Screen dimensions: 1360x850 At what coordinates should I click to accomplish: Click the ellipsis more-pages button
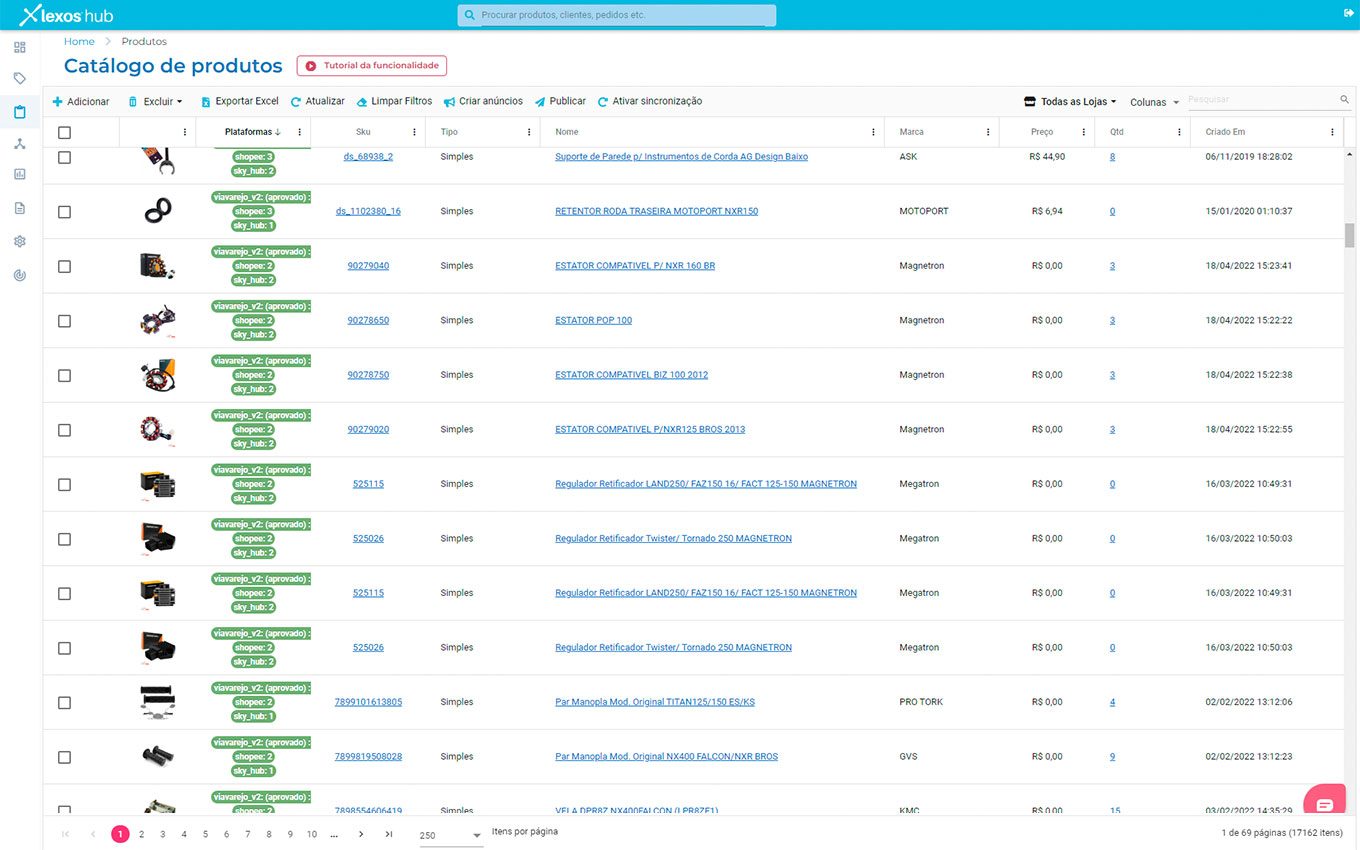(334, 834)
